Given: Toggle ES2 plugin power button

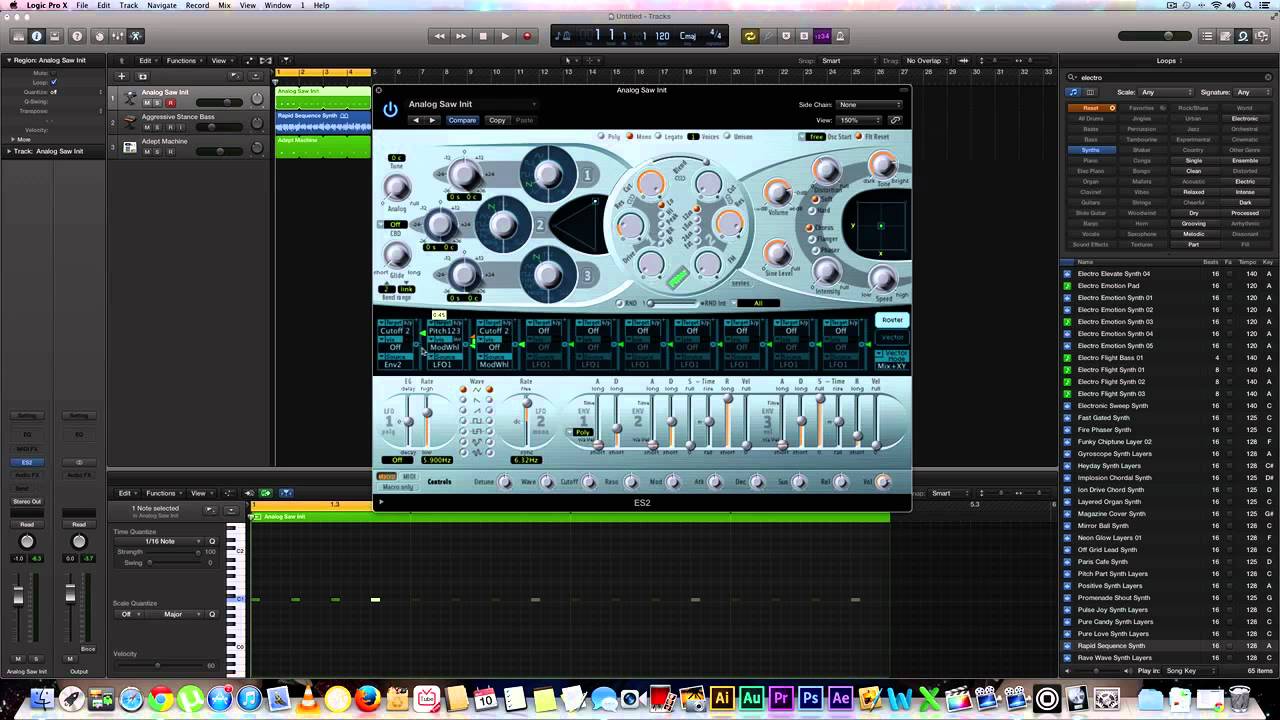Looking at the screenshot, I should click(390, 110).
